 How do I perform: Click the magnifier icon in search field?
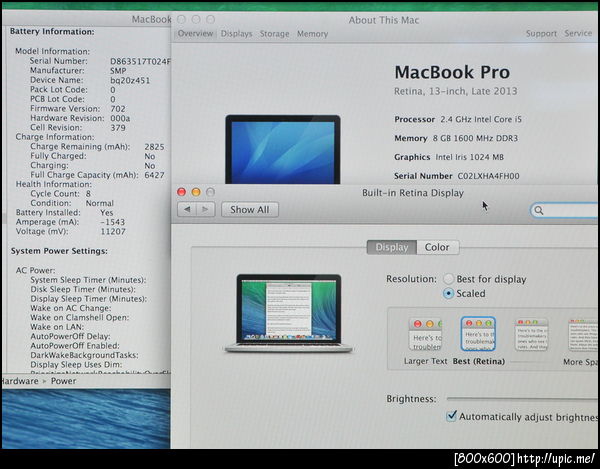pos(539,210)
